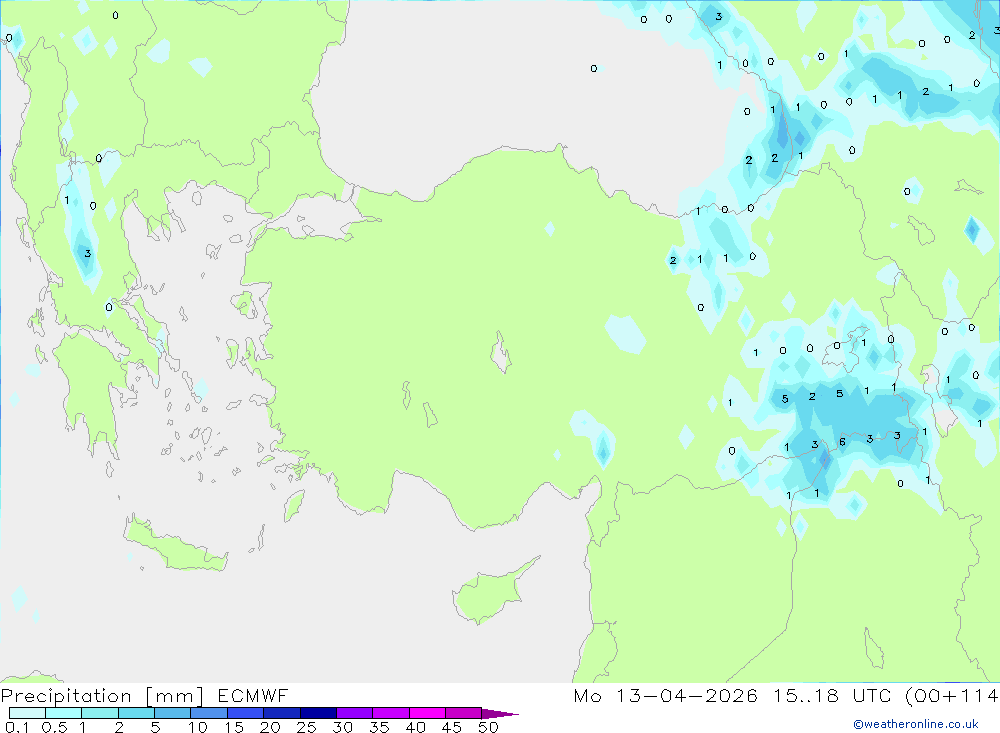Click legend scale label '0.1'
This screenshot has width=1000, height=733.
pos(17,727)
